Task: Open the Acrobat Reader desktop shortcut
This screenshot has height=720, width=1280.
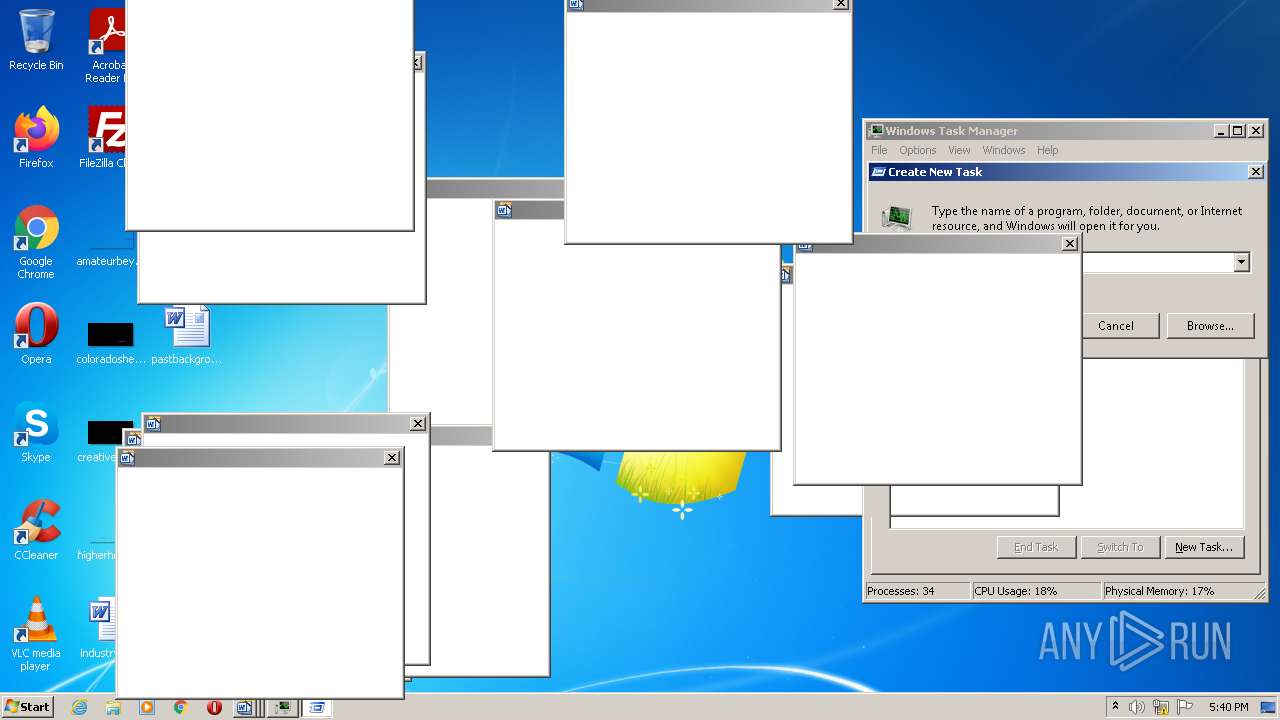Action: click(106, 46)
